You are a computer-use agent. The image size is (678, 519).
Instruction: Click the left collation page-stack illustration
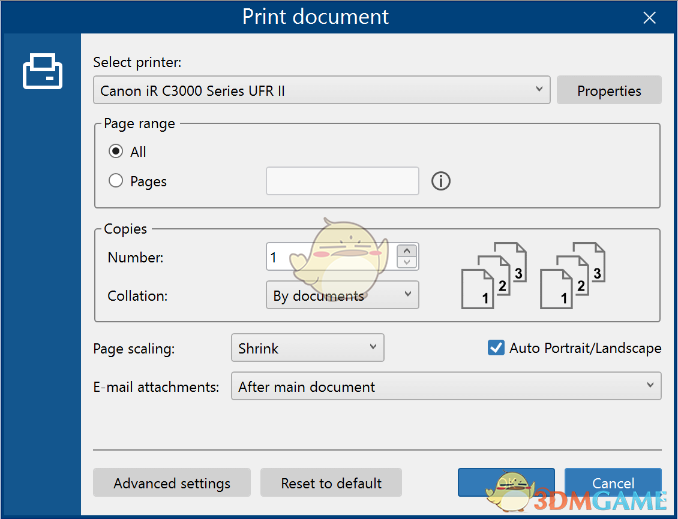point(492,275)
